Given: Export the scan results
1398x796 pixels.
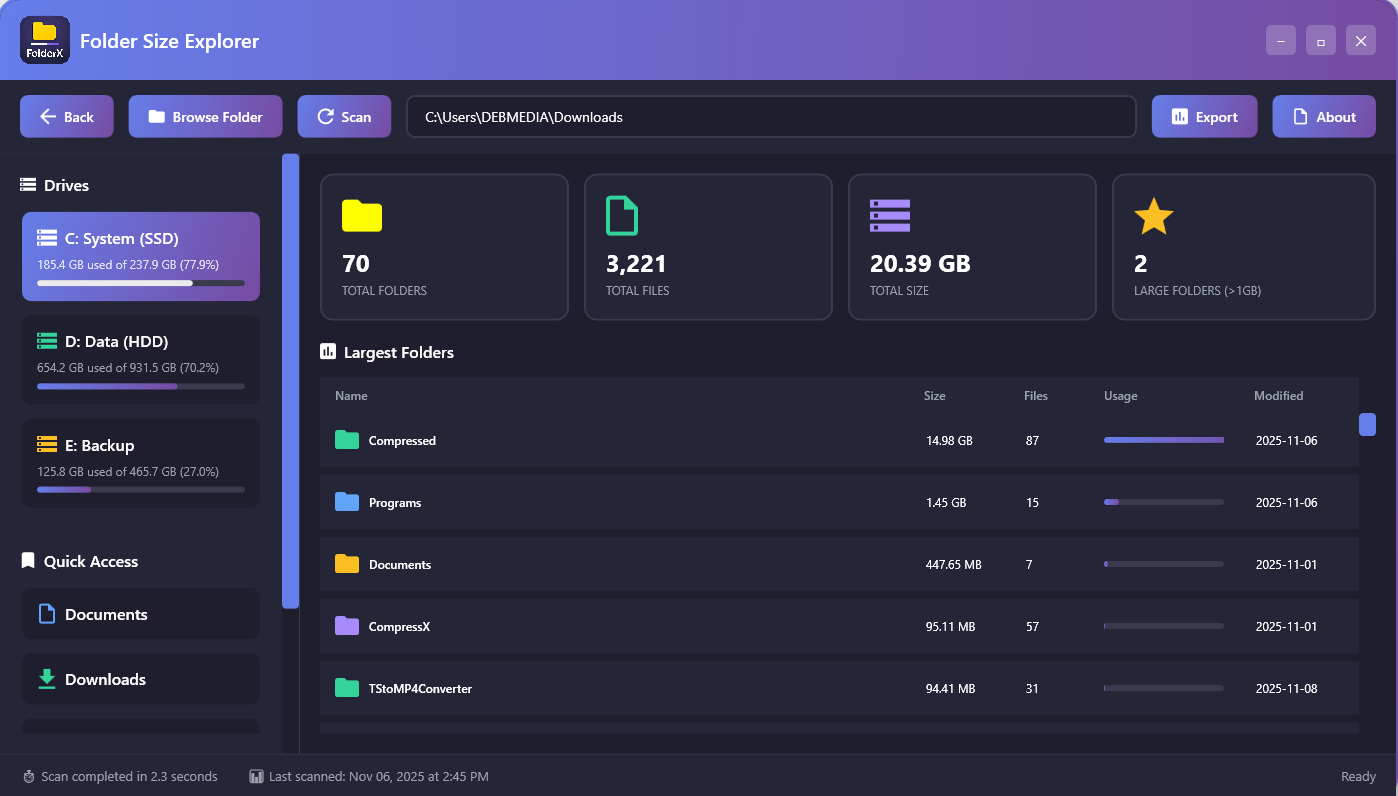Looking at the screenshot, I should (1204, 116).
